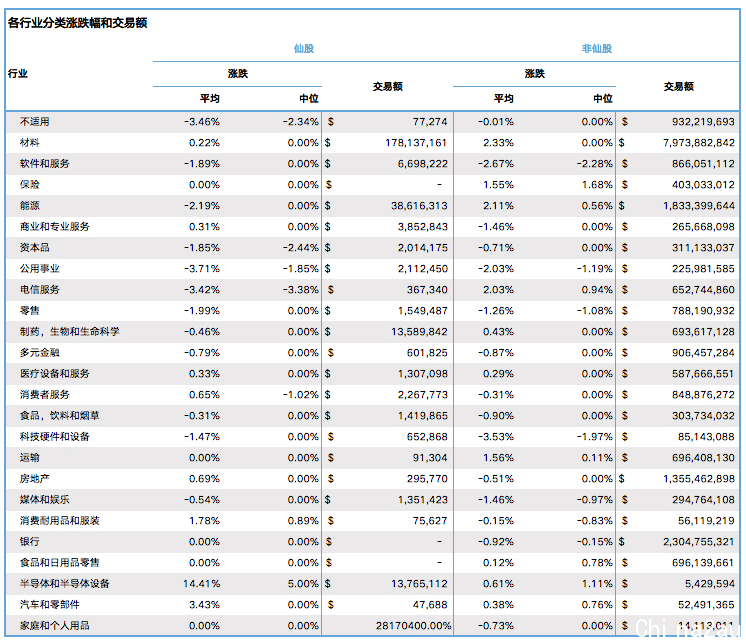Viewport: 746px width, 641px height.
Task: Select the 多元金融 row label
Action: [39, 353]
